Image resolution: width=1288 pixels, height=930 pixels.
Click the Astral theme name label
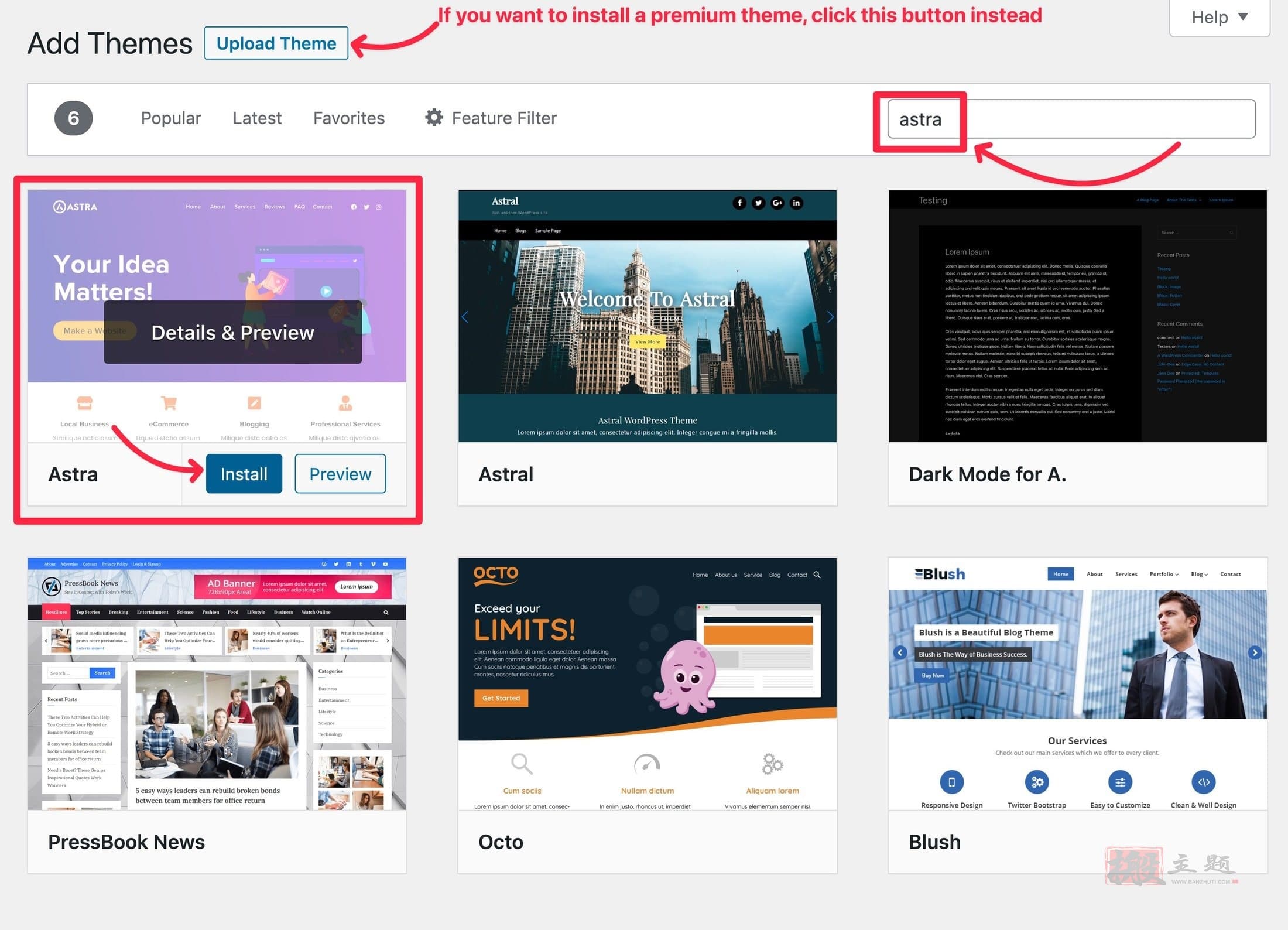point(506,474)
